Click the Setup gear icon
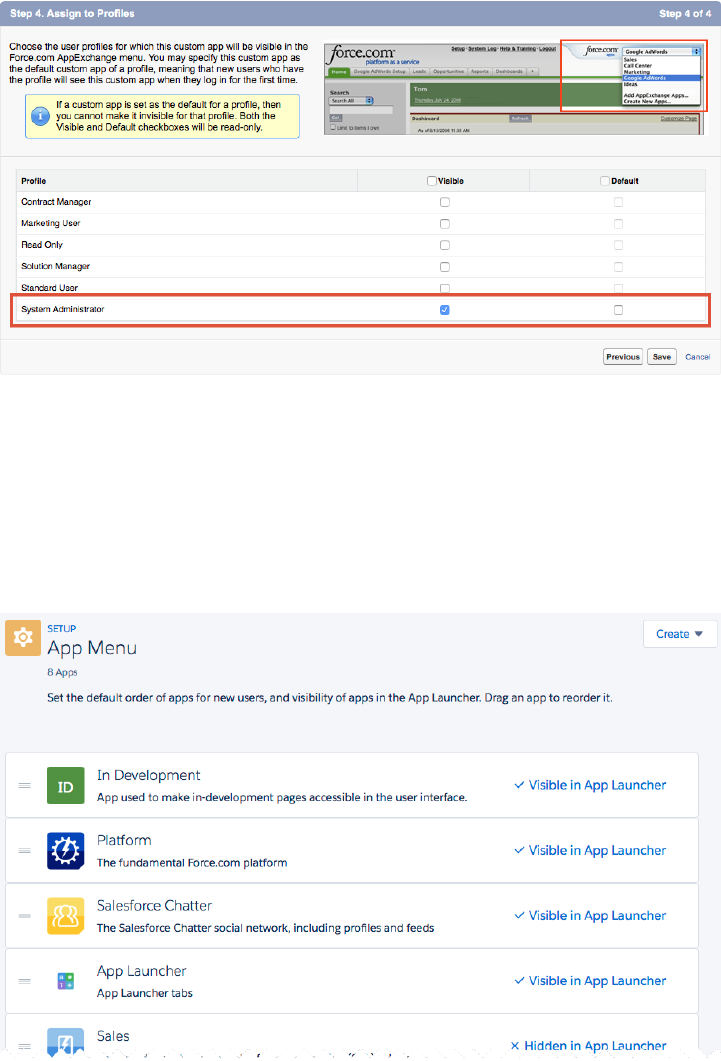Viewport: 721px width, 1061px height. pyautogui.click(x=23, y=637)
